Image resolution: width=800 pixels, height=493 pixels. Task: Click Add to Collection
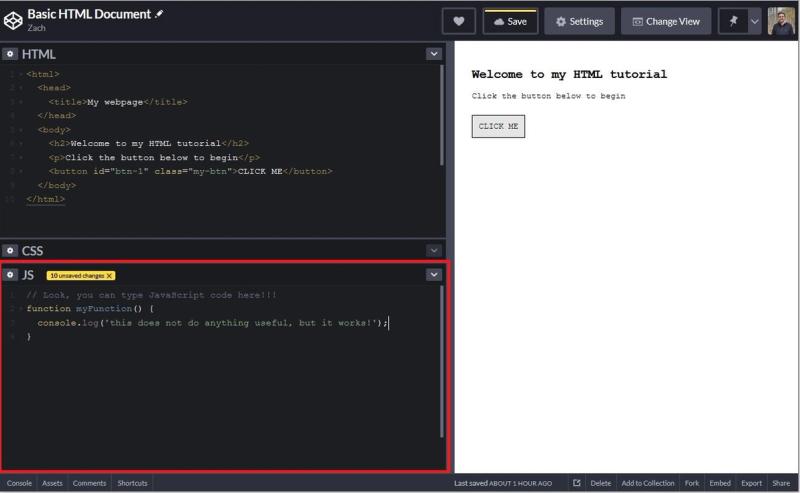[x=647, y=483]
